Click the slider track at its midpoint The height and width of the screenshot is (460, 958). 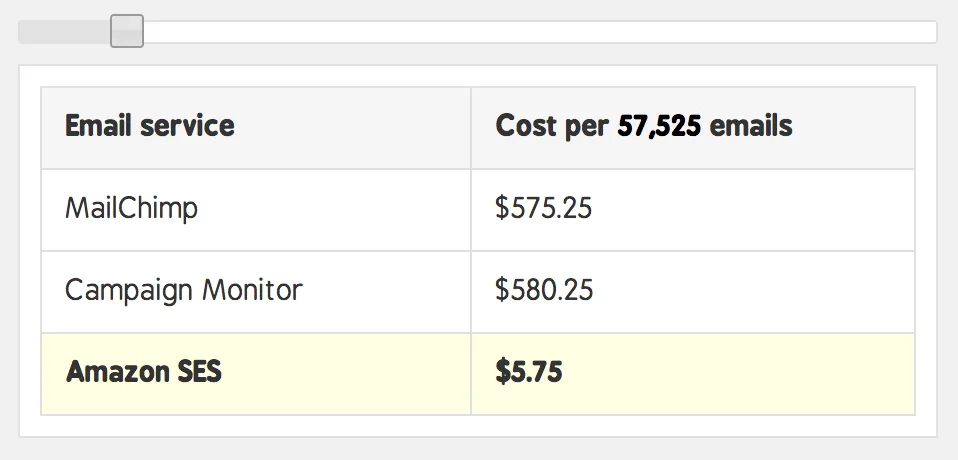click(x=478, y=32)
